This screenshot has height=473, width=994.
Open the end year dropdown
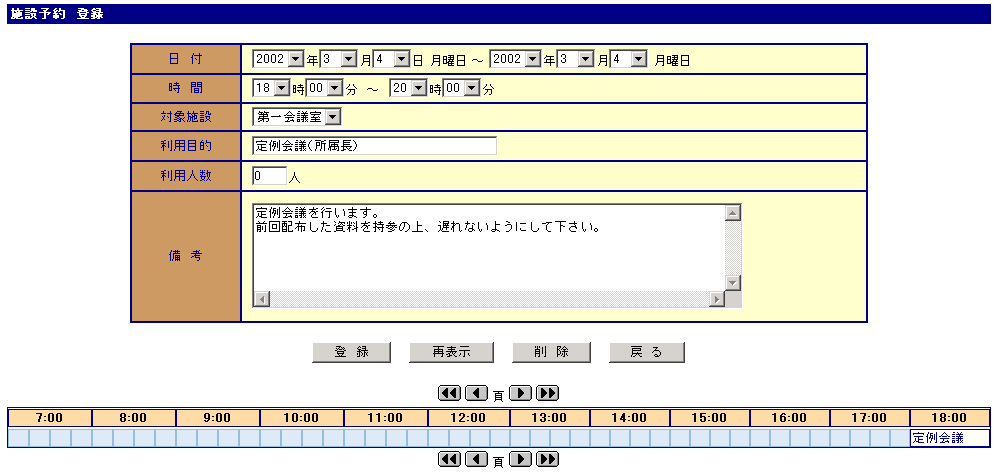pos(516,60)
